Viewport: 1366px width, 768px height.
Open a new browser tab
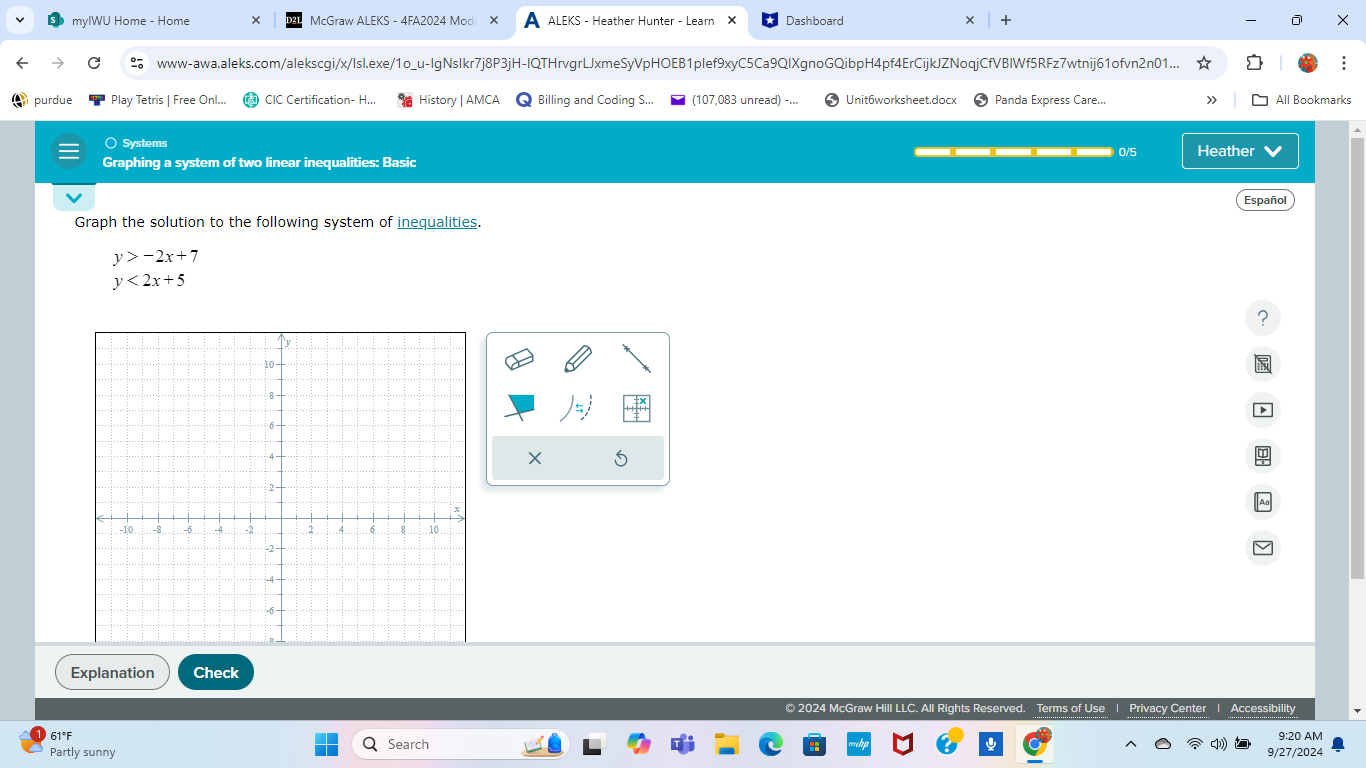pos(1006,20)
